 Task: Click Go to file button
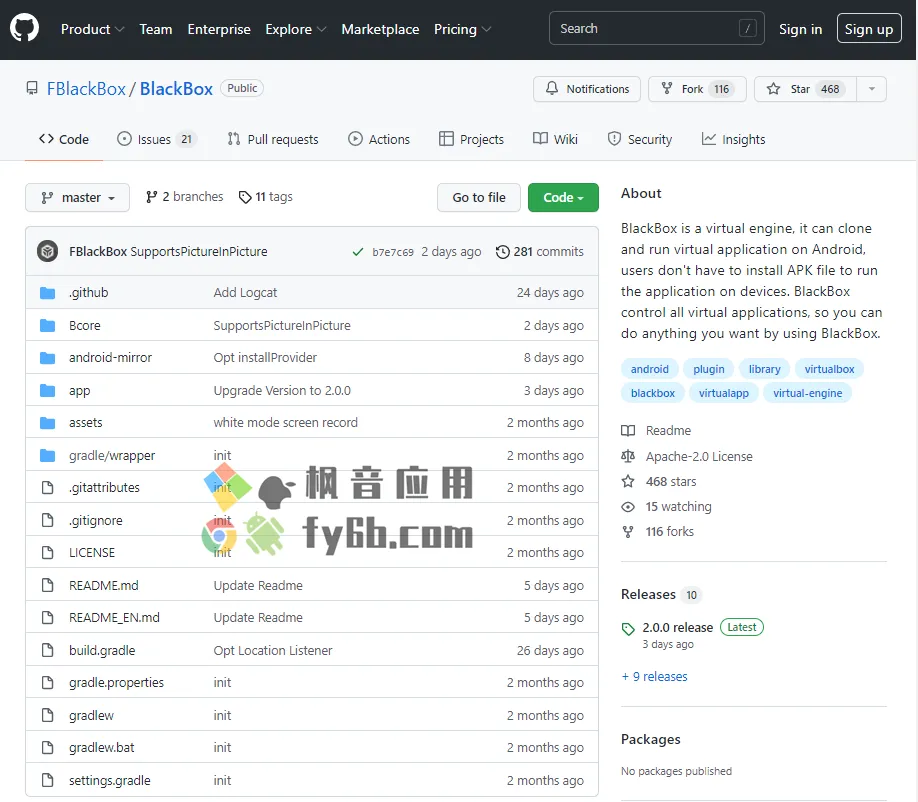[479, 198]
